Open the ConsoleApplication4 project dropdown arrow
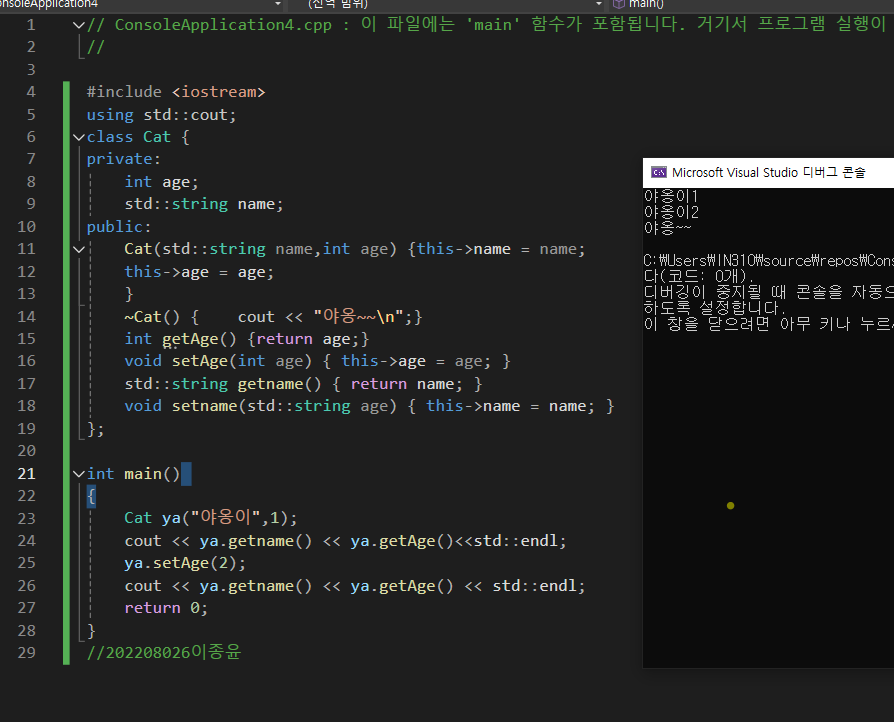This screenshot has width=894, height=722. point(278,4)
